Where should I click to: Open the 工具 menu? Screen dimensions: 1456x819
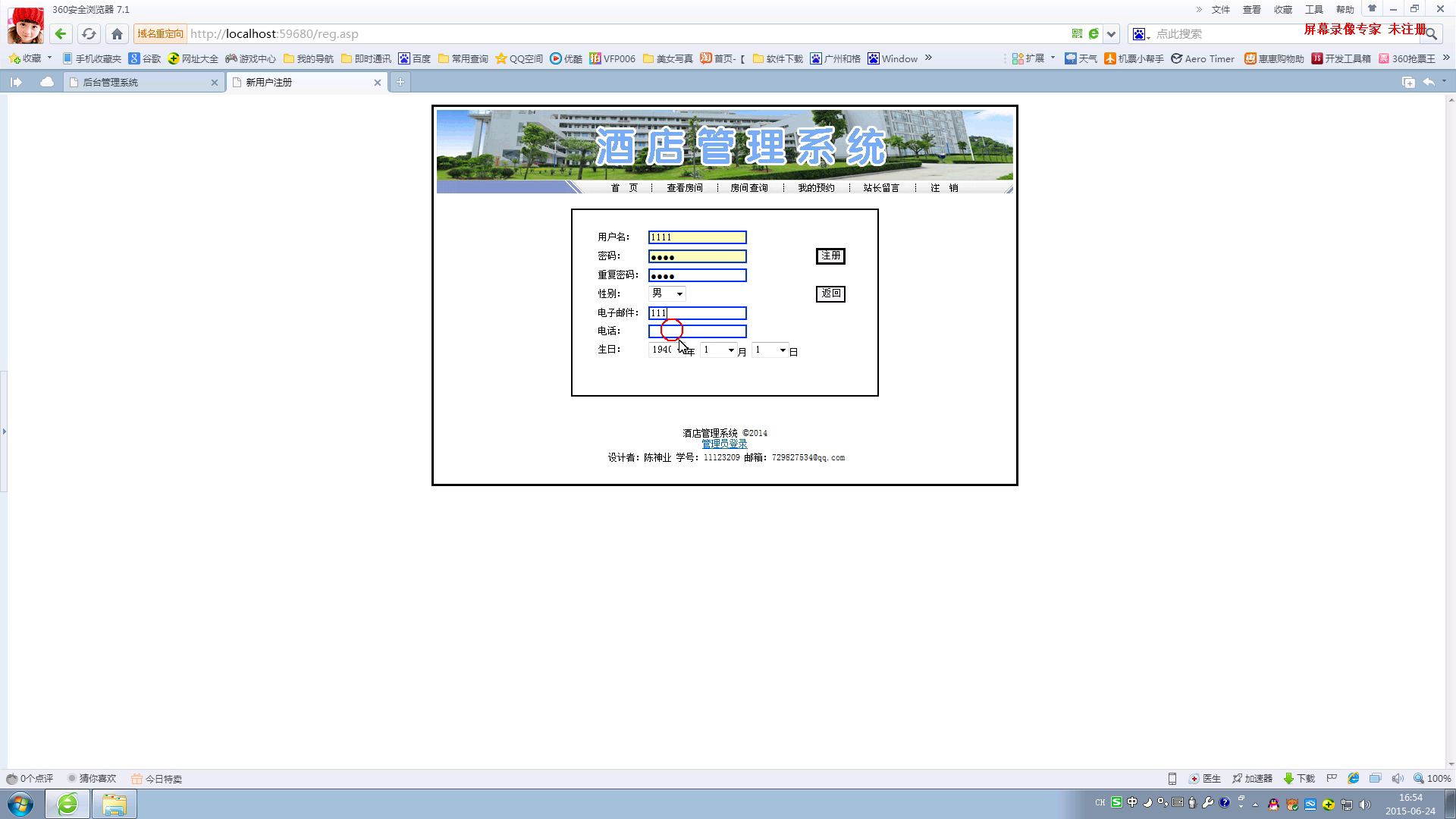point(1314,10)
